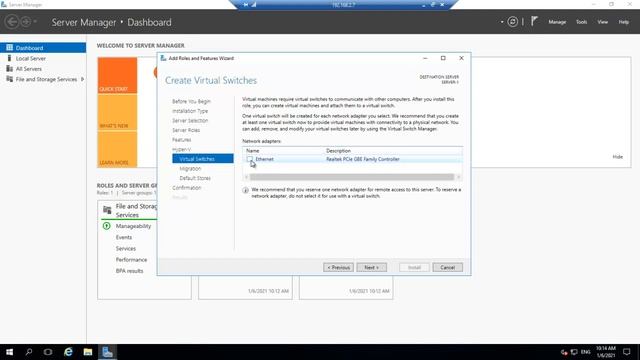Expand the File and Storage Services arrow
This screenshot has height=360, width=640.
(82, 79)
